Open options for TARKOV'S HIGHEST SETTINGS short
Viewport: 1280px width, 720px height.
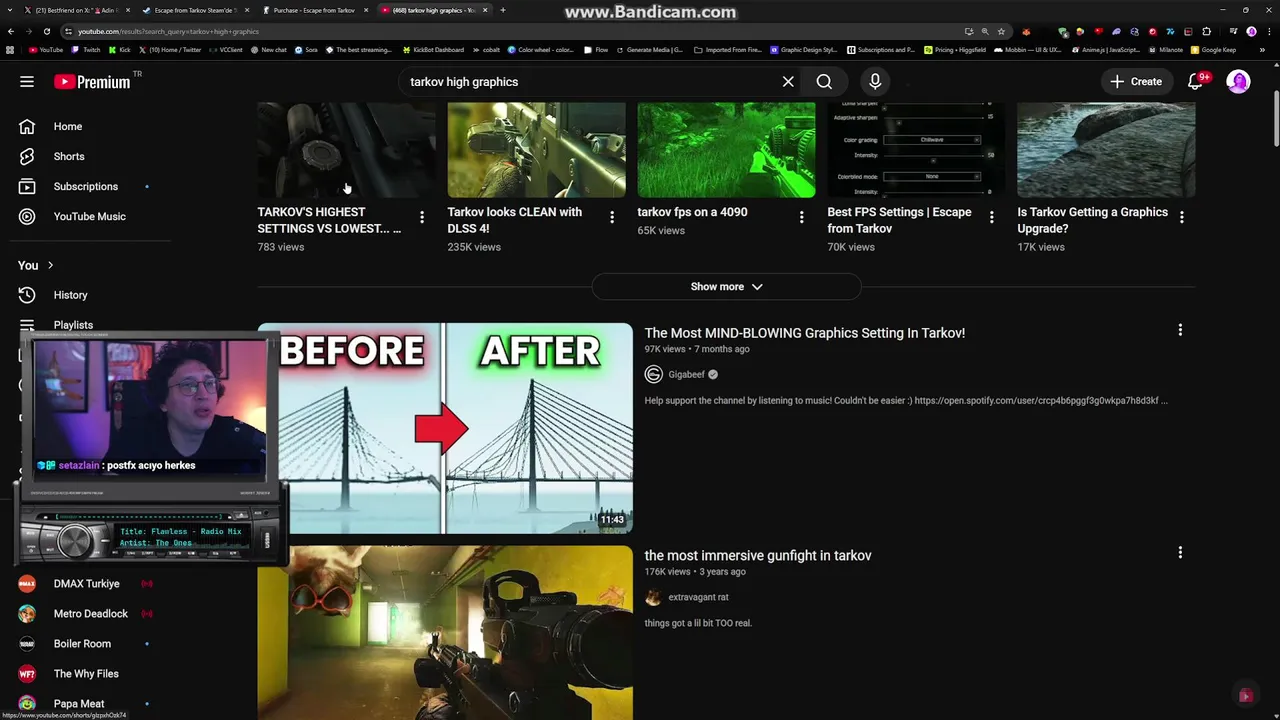(422, 217)
